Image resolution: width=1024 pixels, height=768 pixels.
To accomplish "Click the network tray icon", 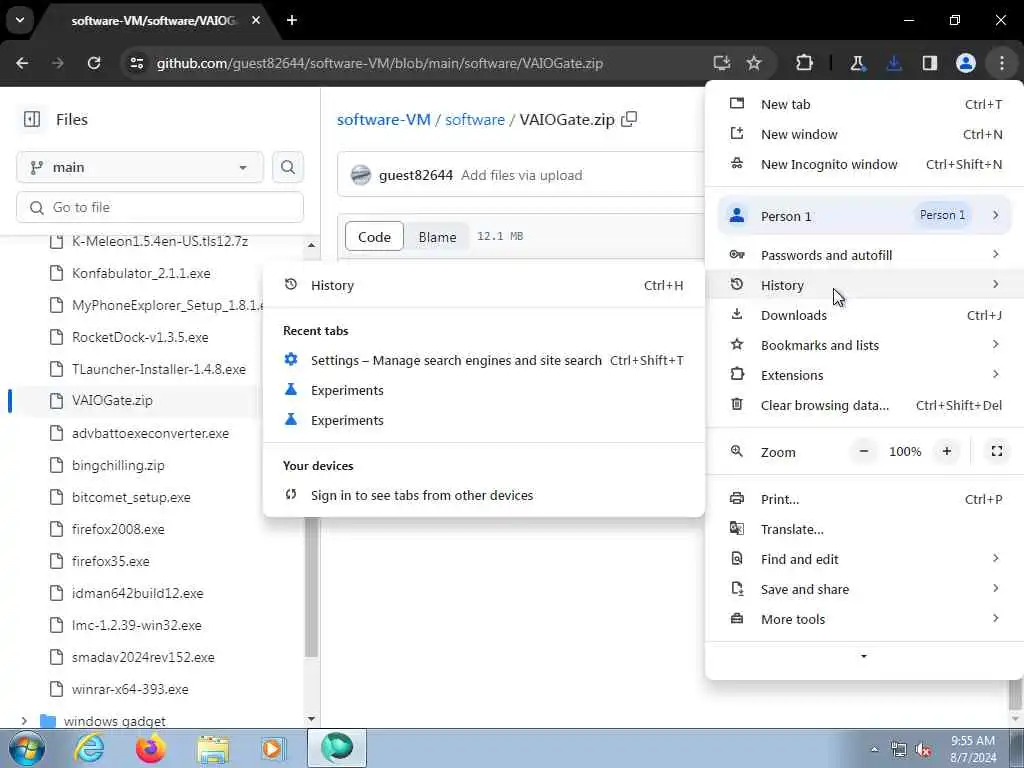I will [899, 750].
